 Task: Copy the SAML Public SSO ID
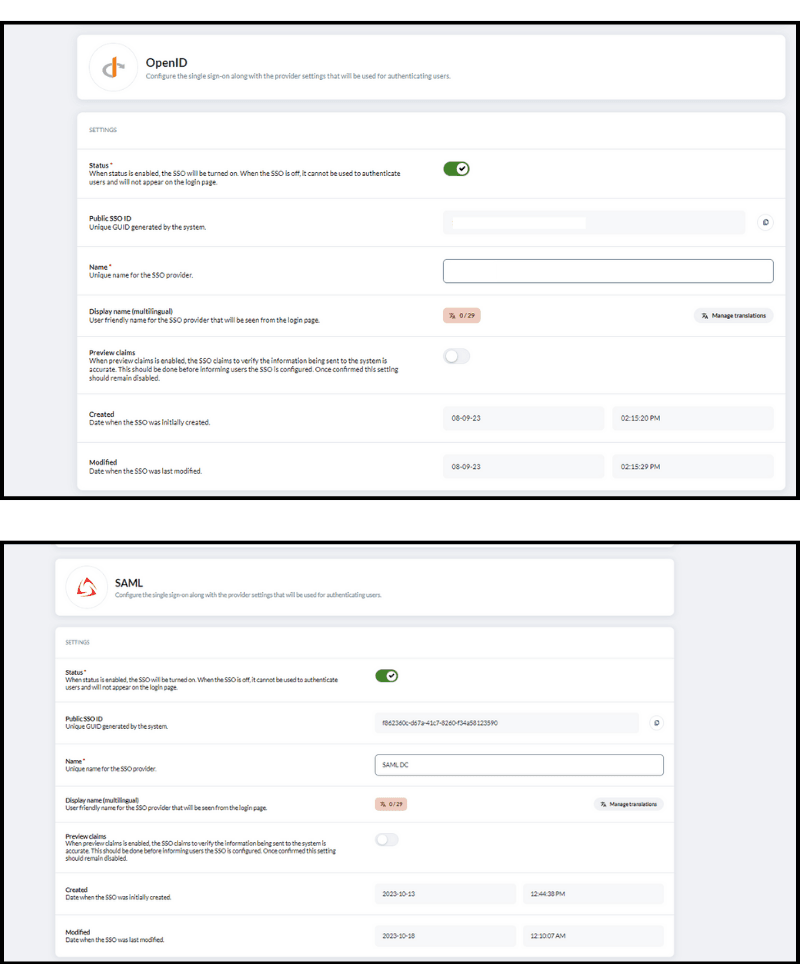click(656, 723)
